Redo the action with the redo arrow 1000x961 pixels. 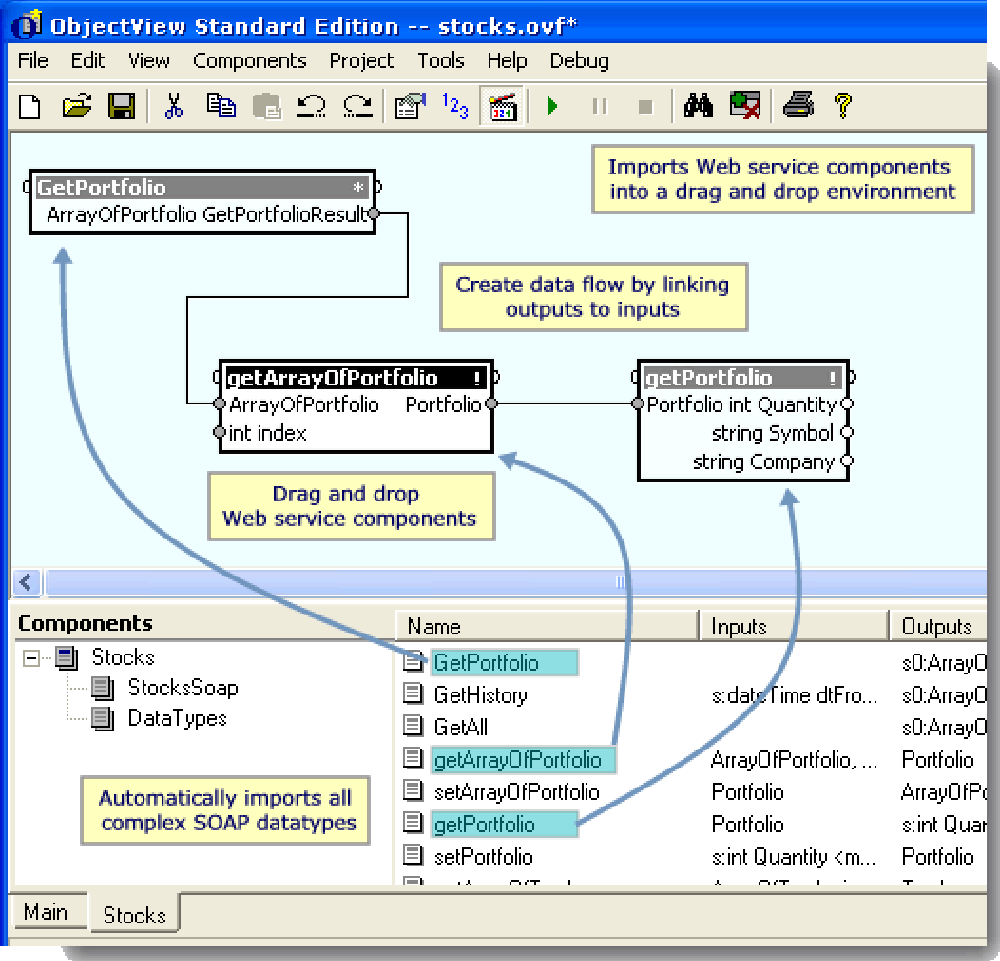click(x=358, y=106)
